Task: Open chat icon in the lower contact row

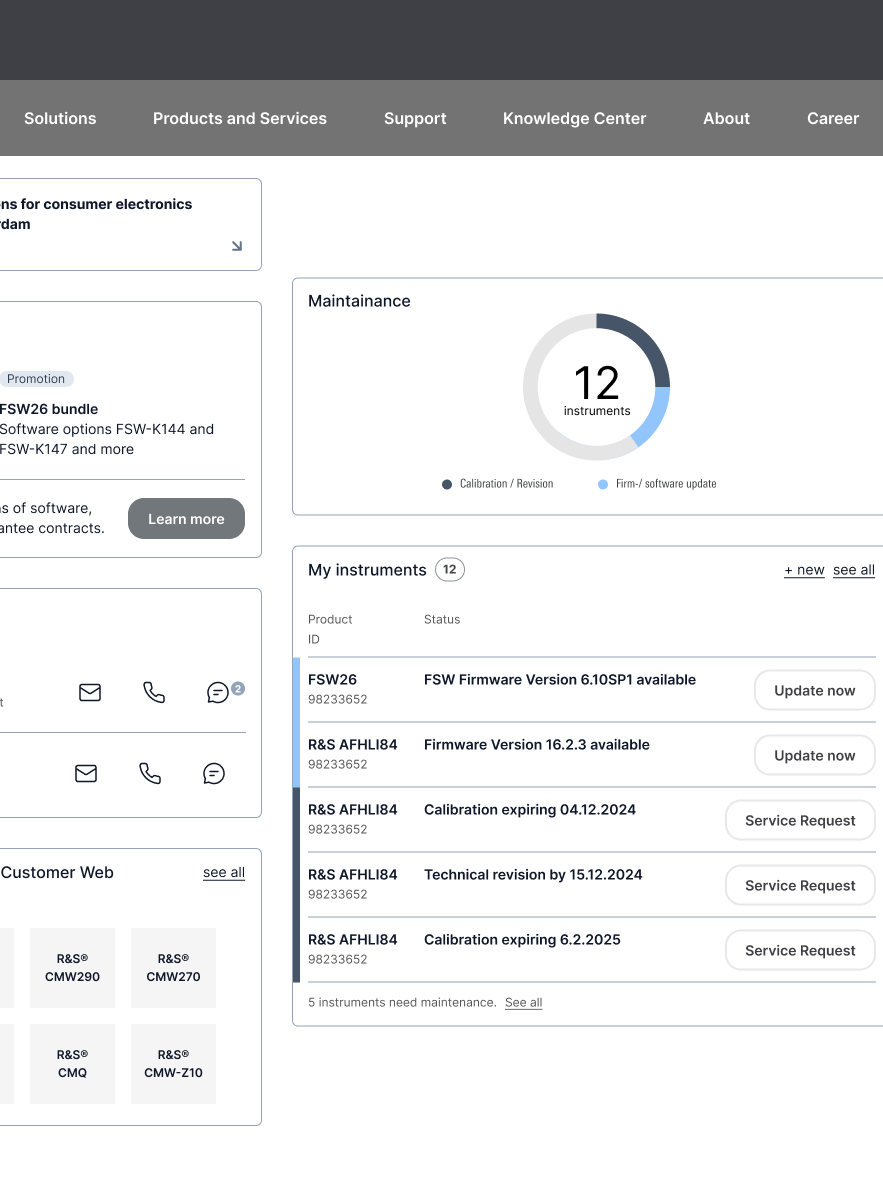Action: (x=214, y=773)
